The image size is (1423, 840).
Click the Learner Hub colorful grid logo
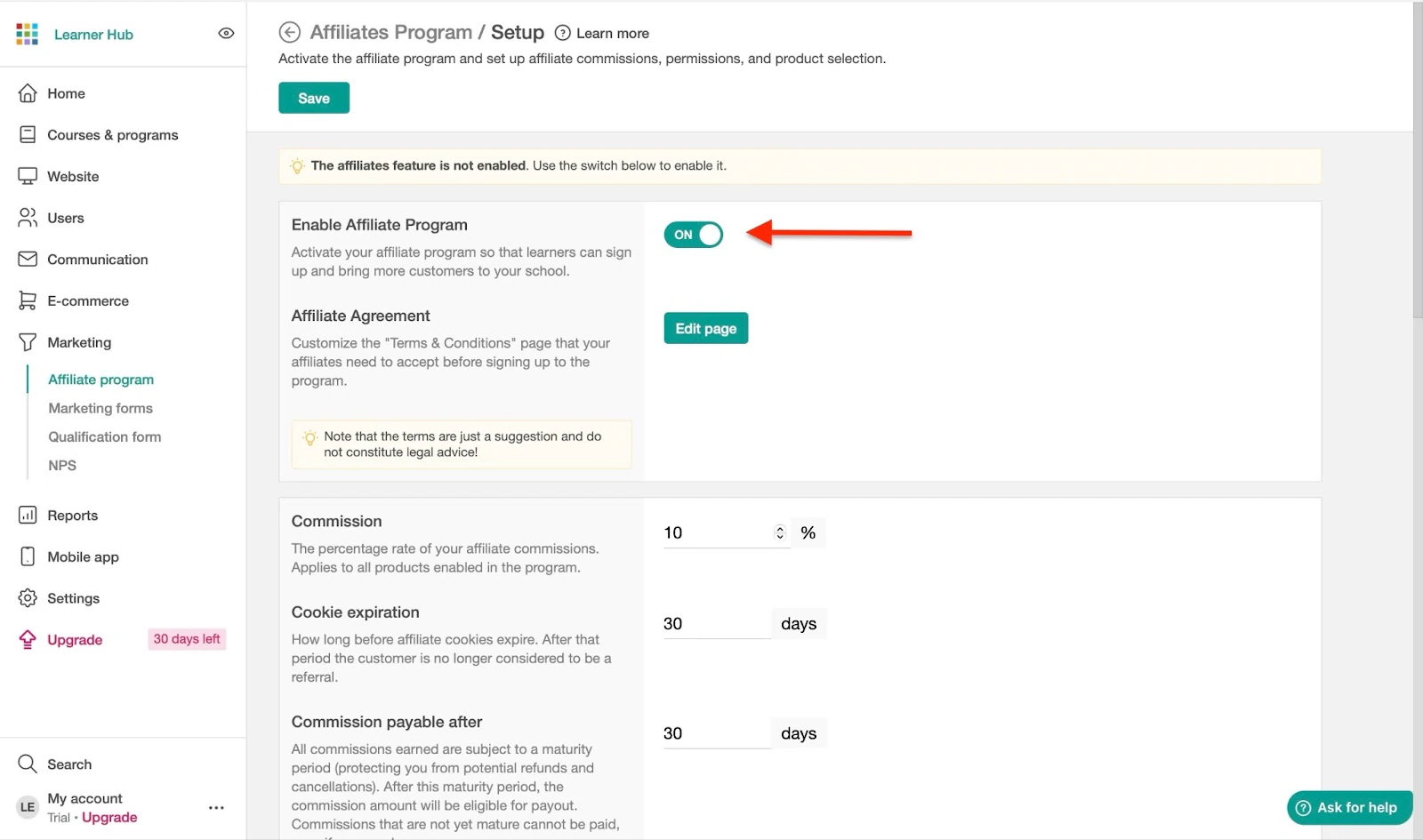coord(28,34)
